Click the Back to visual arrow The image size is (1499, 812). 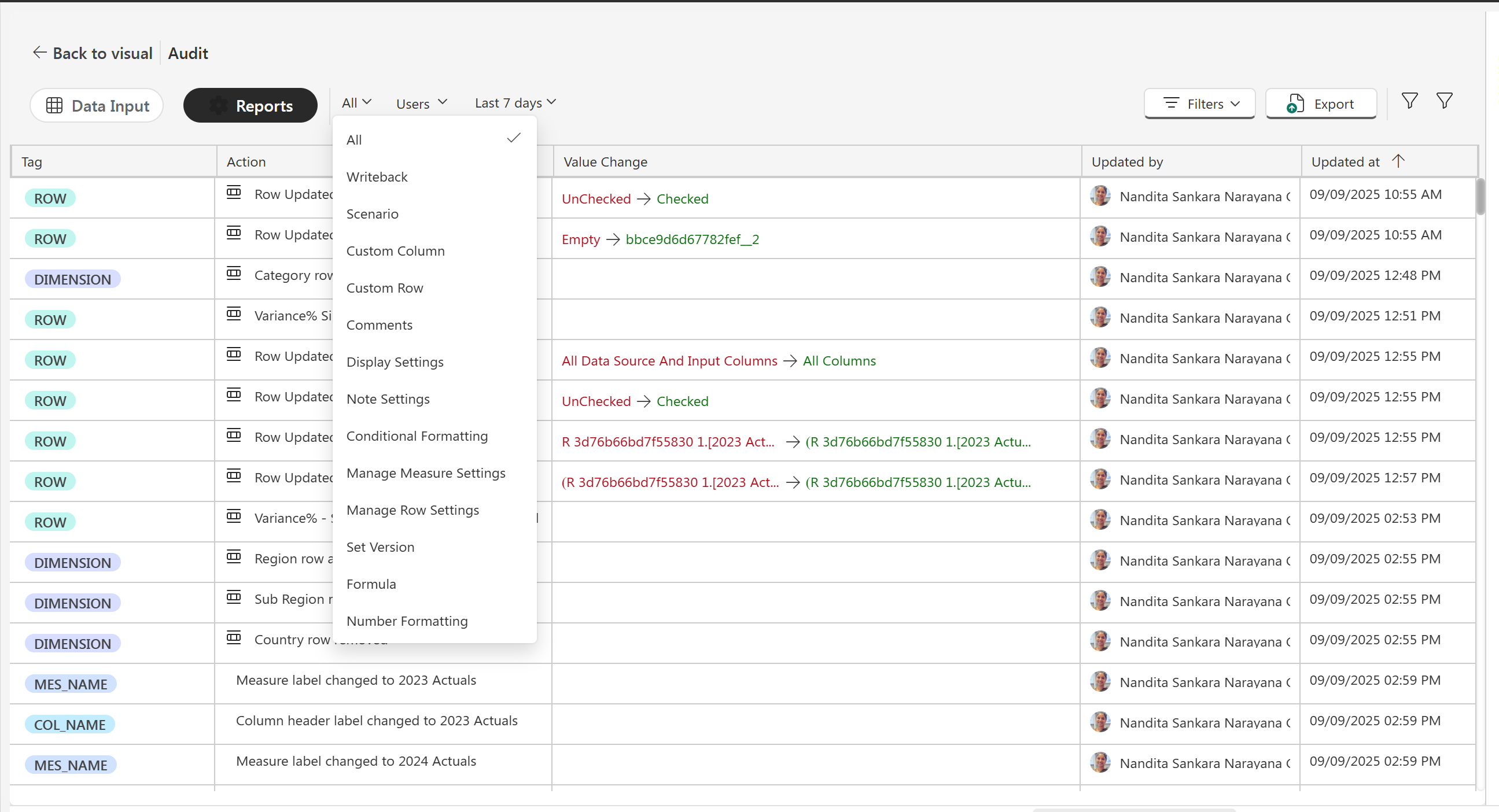pyautogui.click(x=39, y=53)
